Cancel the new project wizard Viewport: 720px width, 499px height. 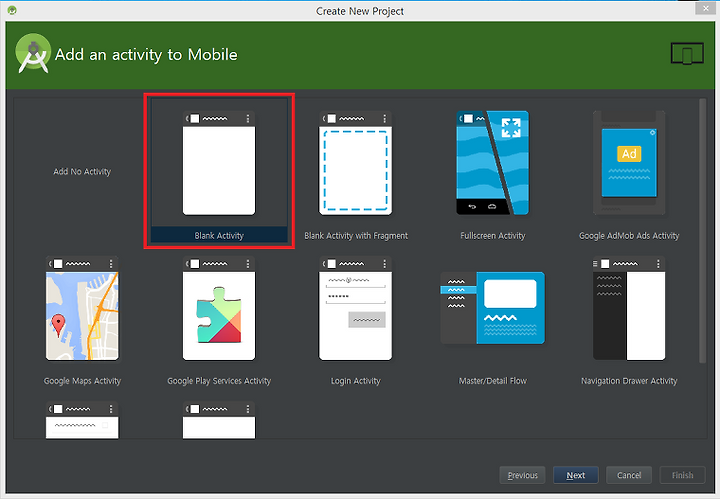pyautogui.click(x=629, y=475)
